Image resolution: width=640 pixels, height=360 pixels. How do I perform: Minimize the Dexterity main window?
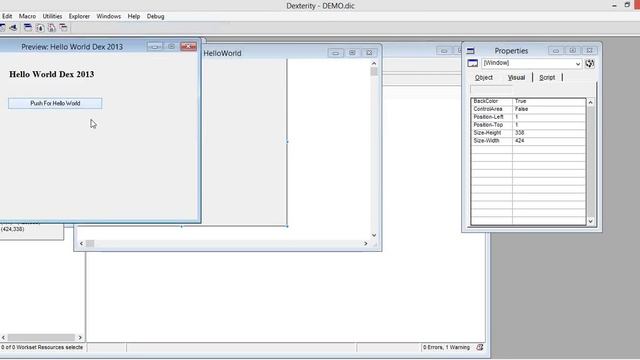click(x=614, y=5)
